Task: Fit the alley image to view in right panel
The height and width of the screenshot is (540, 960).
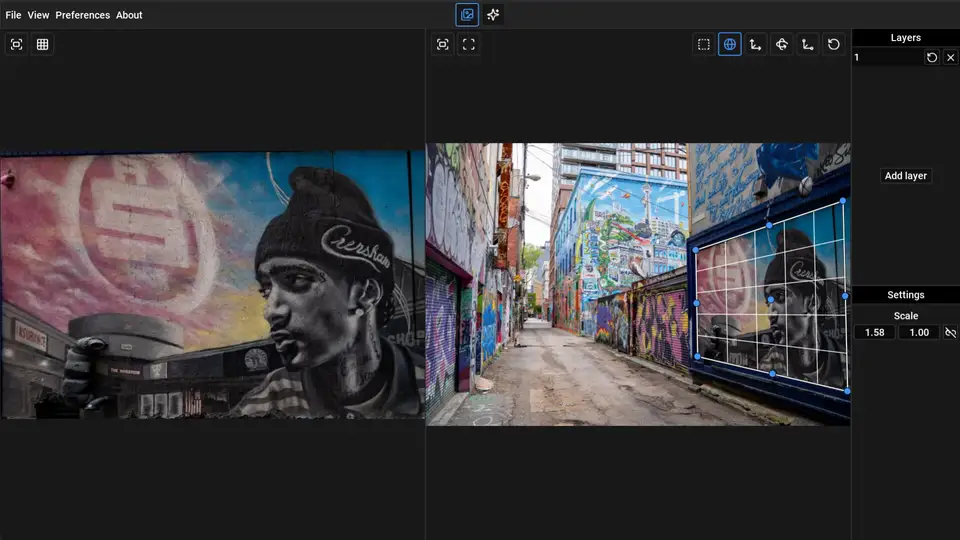Action: (x=443, y=44)
